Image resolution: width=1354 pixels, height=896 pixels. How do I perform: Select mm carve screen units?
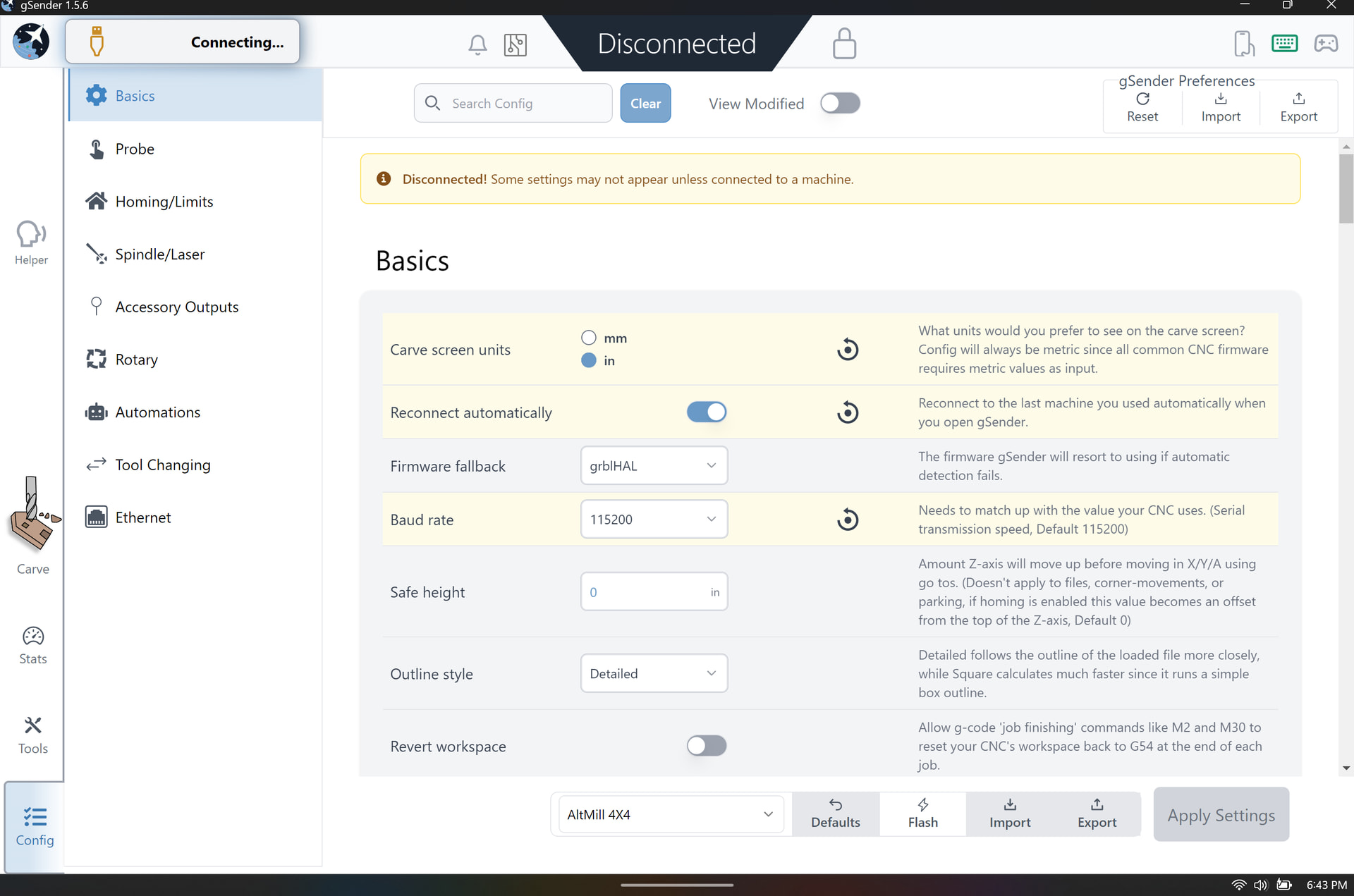589,338
